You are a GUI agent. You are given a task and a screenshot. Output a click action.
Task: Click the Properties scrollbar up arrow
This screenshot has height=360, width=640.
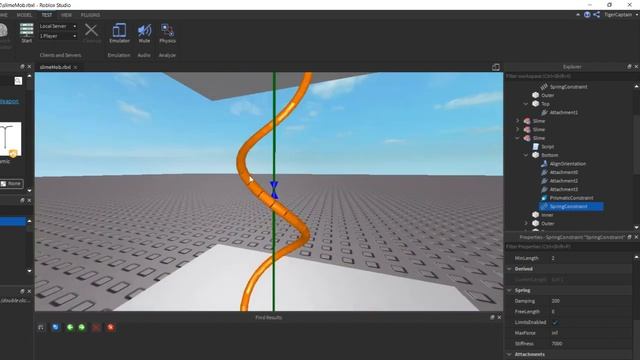pyautogui.click(x=636, y=257)
